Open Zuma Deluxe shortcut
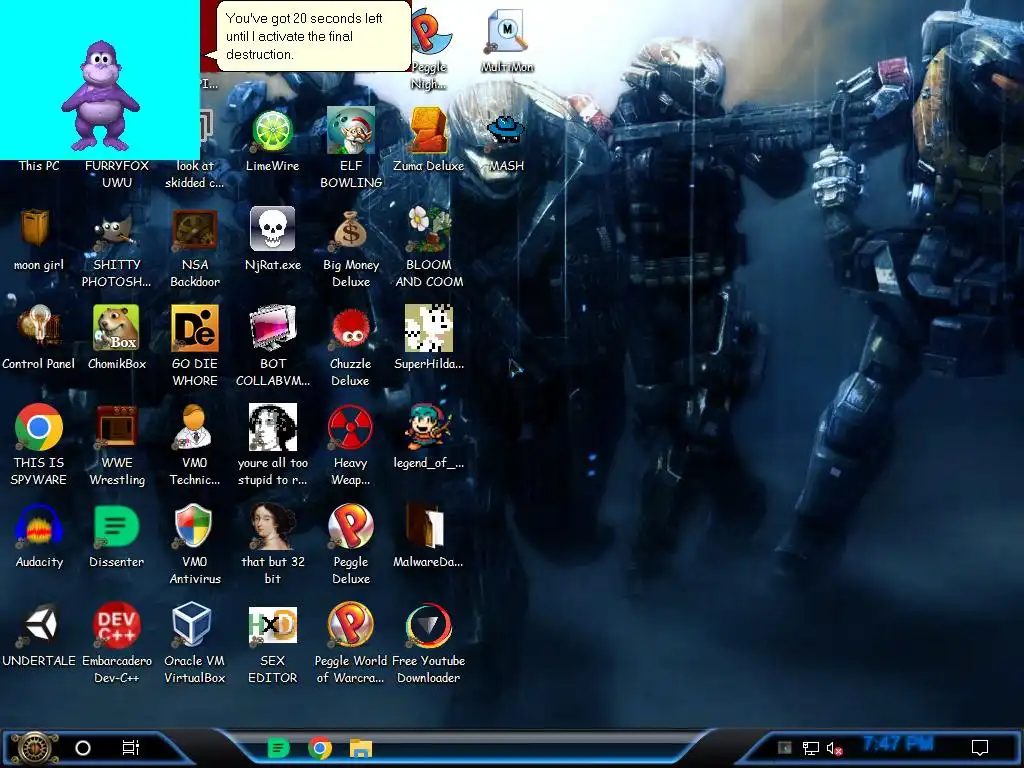Viewport: 1024px width, 768px height. click(428, 131)
